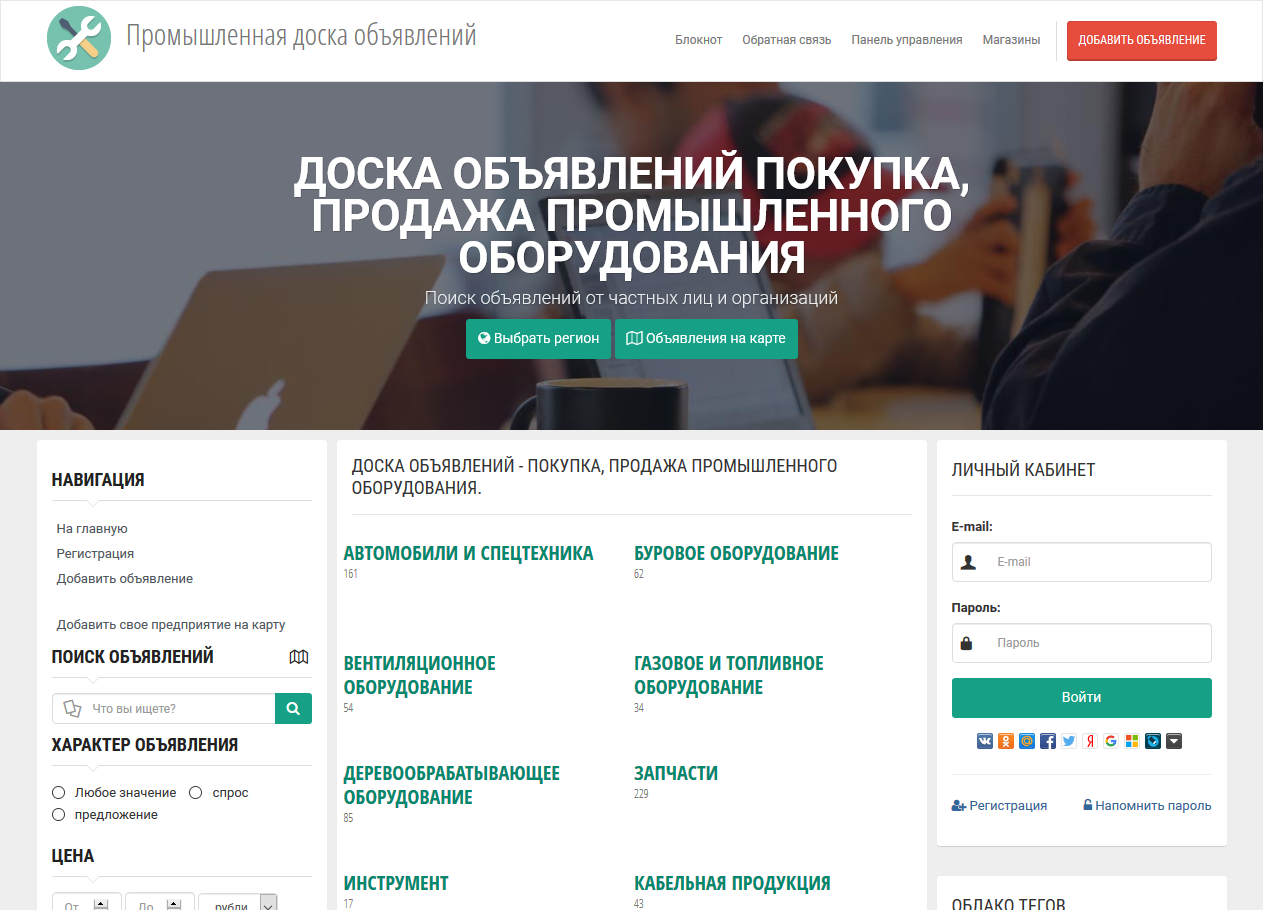
Task: Expand more social login options arrow
Action: pos(1174,741)
